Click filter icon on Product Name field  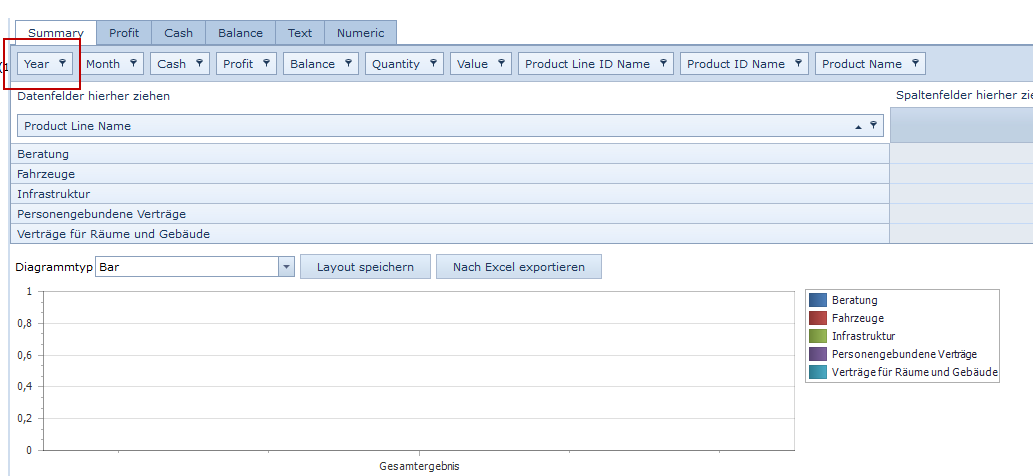tap(915, 64)
